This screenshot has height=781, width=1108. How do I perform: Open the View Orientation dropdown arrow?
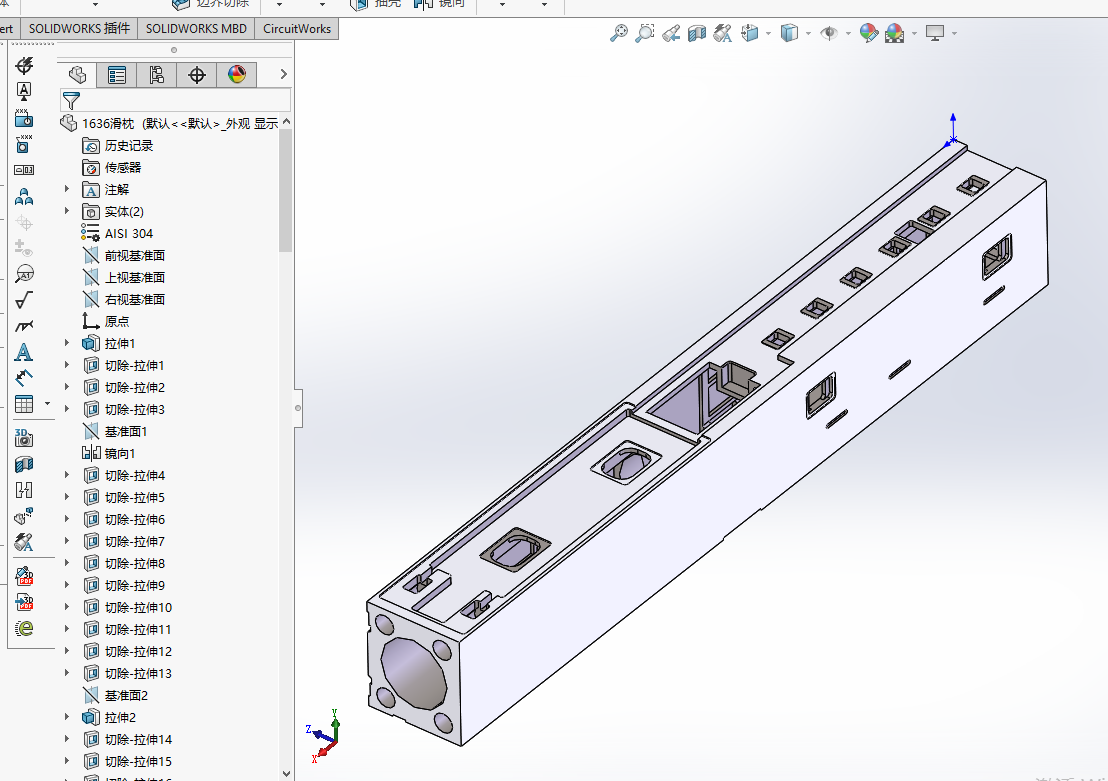[x=768, y=33]
